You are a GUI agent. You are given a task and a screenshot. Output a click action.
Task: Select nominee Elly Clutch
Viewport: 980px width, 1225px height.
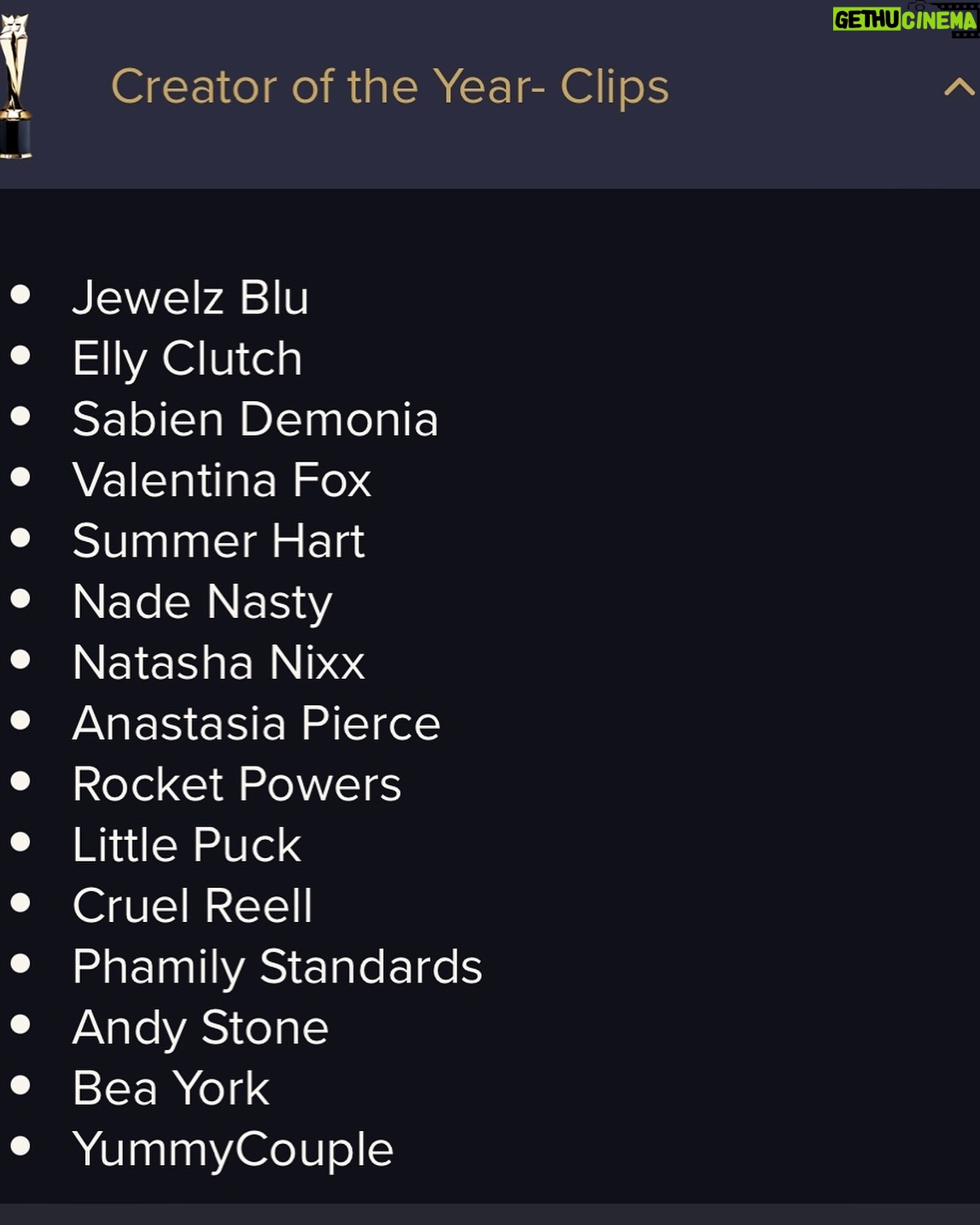pos(187,359)
